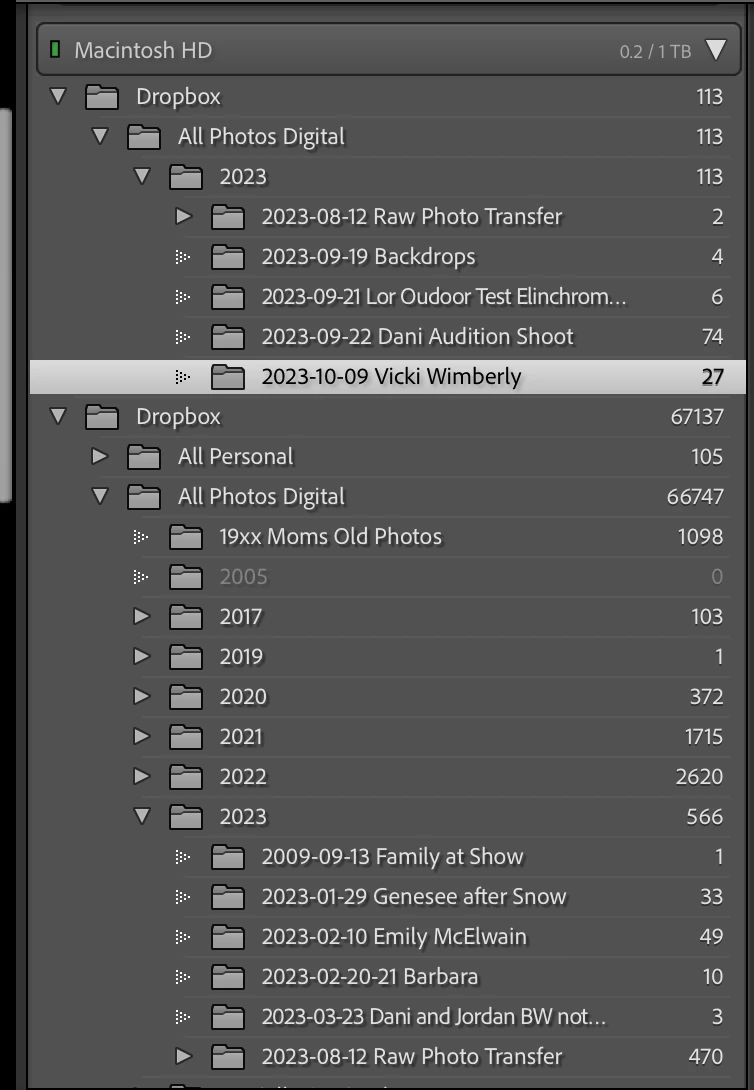Select the 19xx Moms Old Photos folder name
The width and height of the screenshot is (754, 1090).
click(331, 537)
